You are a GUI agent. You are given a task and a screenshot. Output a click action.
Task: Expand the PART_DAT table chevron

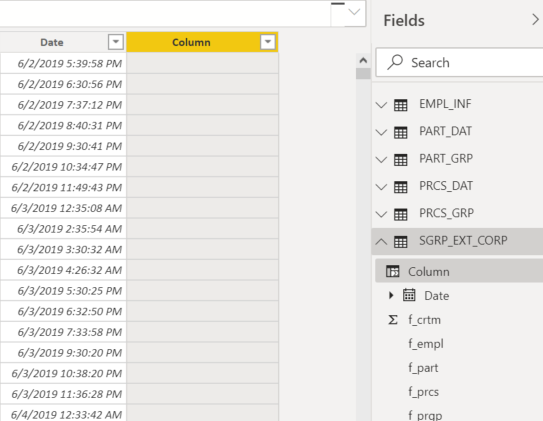[x=381, y=132]
